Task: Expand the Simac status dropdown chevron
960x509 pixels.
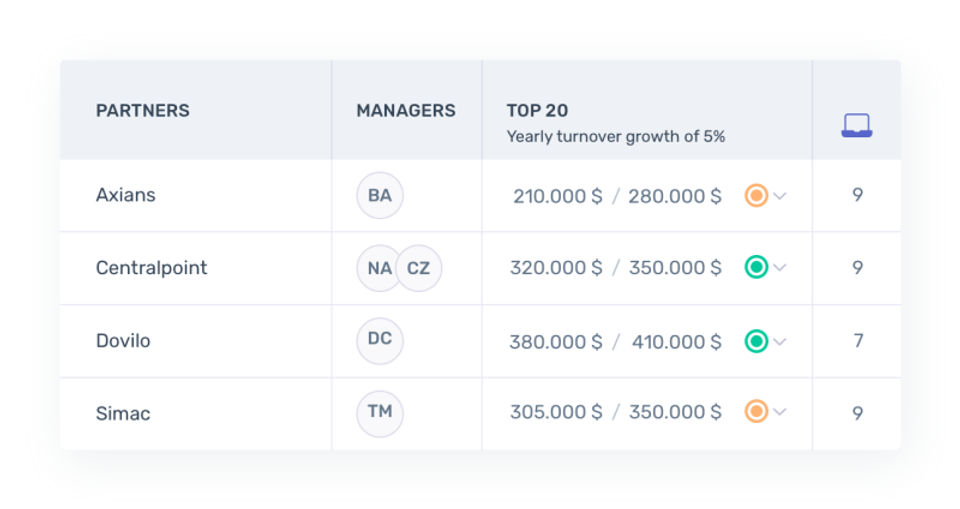Action: pos(780,412)
